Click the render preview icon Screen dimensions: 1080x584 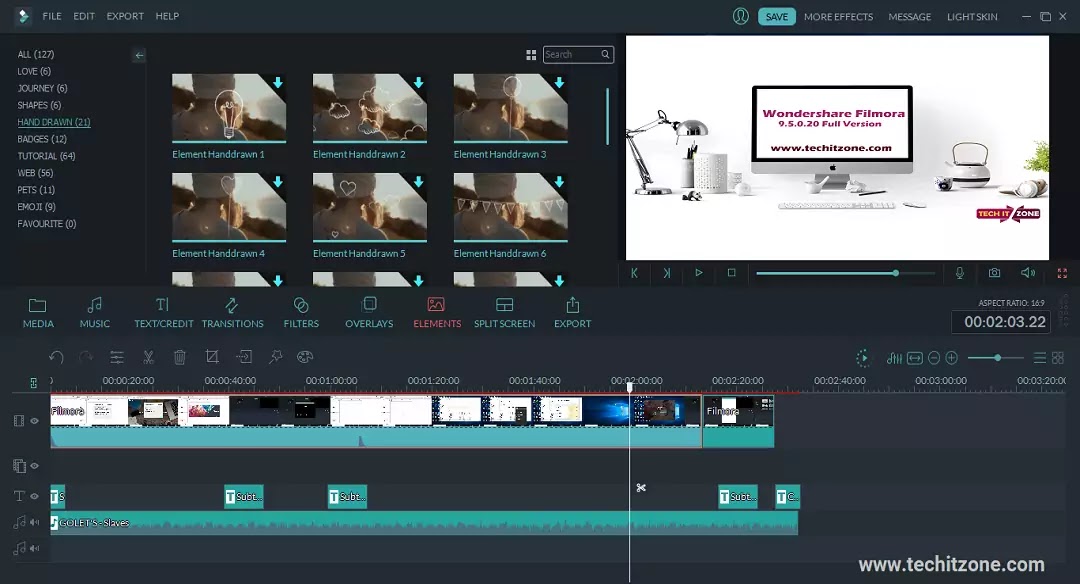coord(862,358)
